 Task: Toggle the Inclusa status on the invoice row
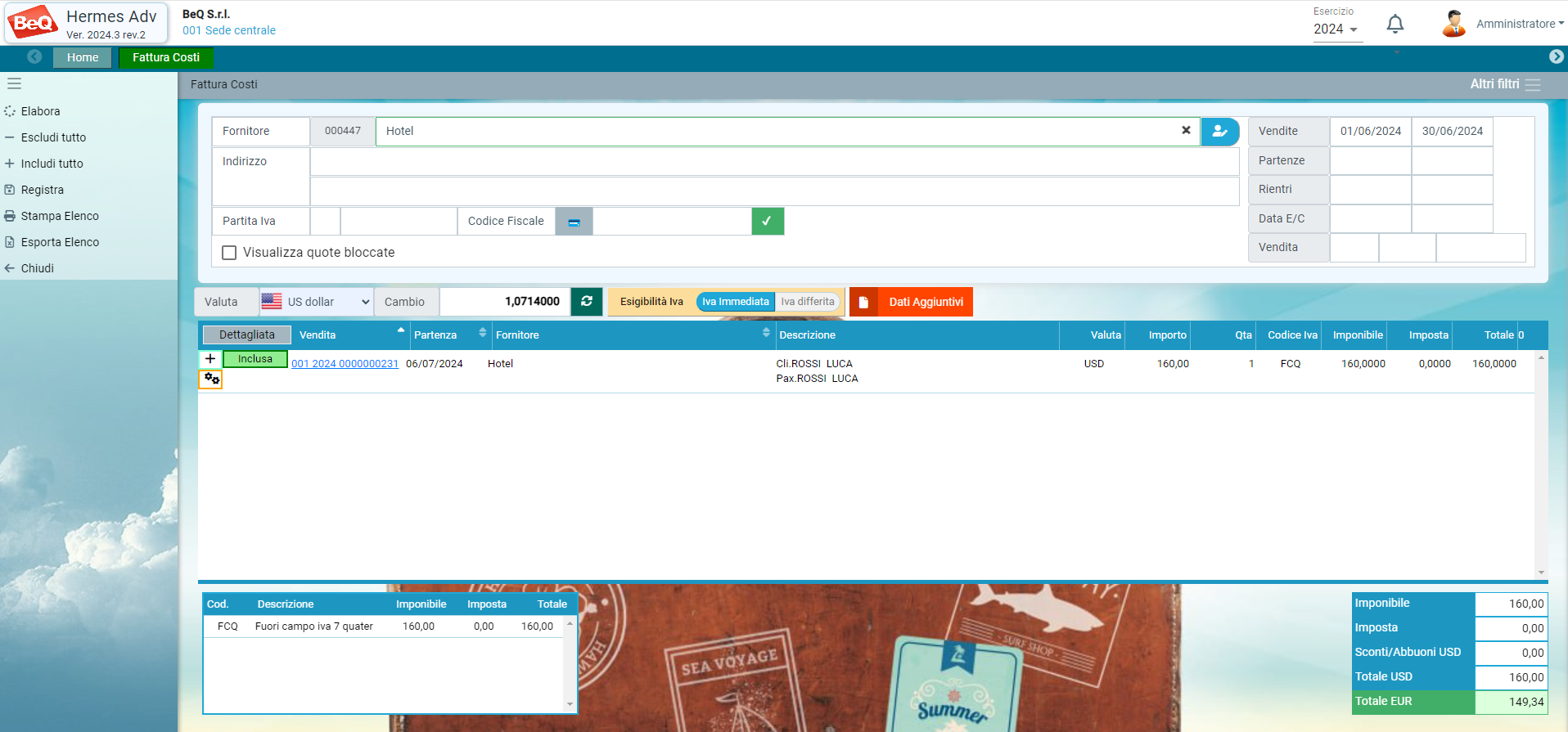(255, 359)
